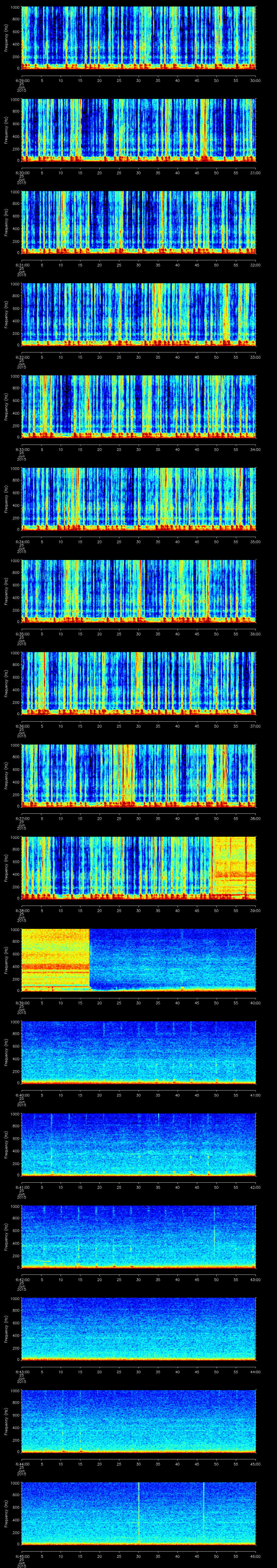The width and height of the screenshot is (277, 1568).
Task: Select the spectrogram panel starting at 6:44:00
Action: (139, 1421)
